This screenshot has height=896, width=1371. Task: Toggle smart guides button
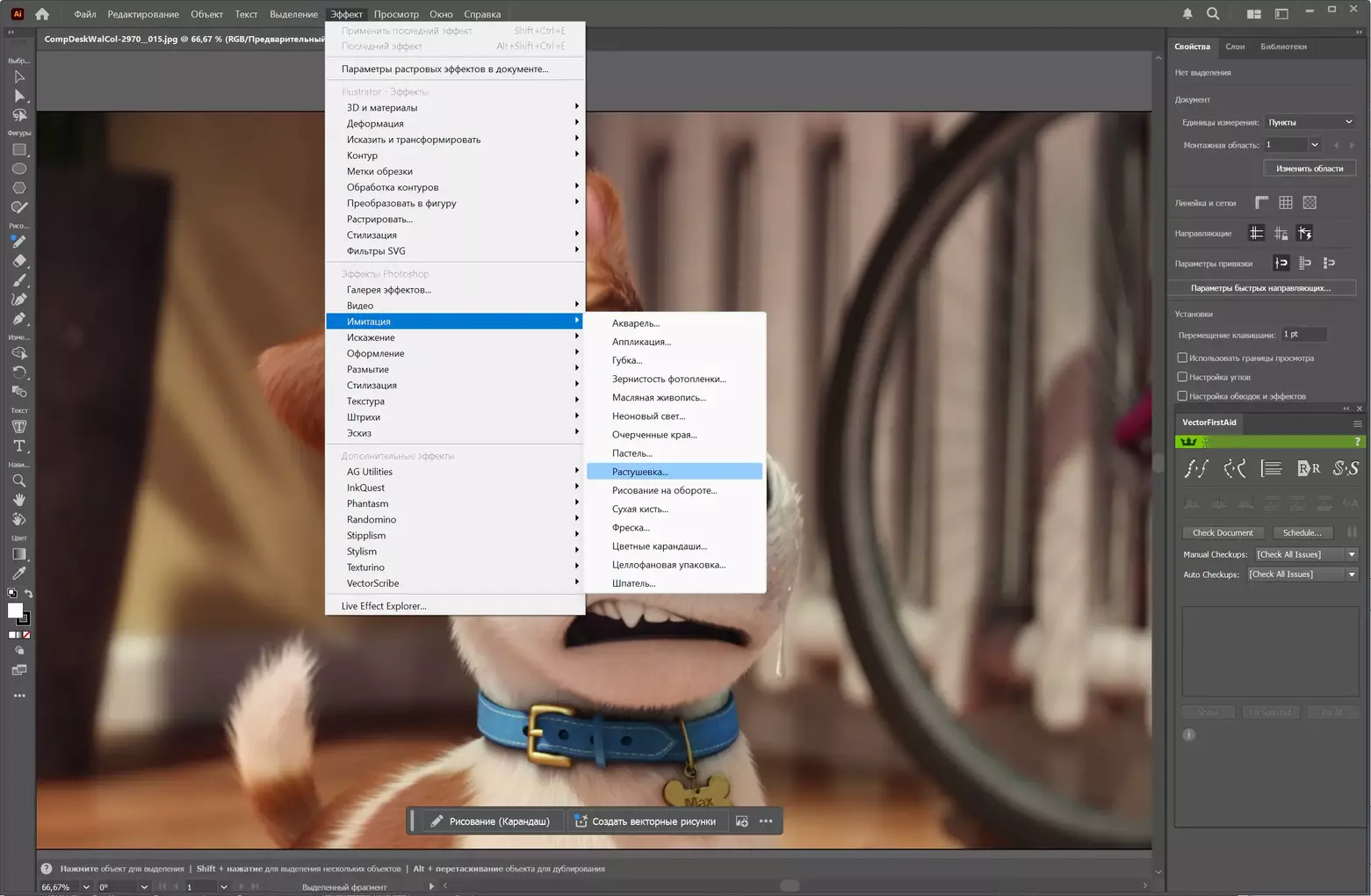coord(1305,234)
